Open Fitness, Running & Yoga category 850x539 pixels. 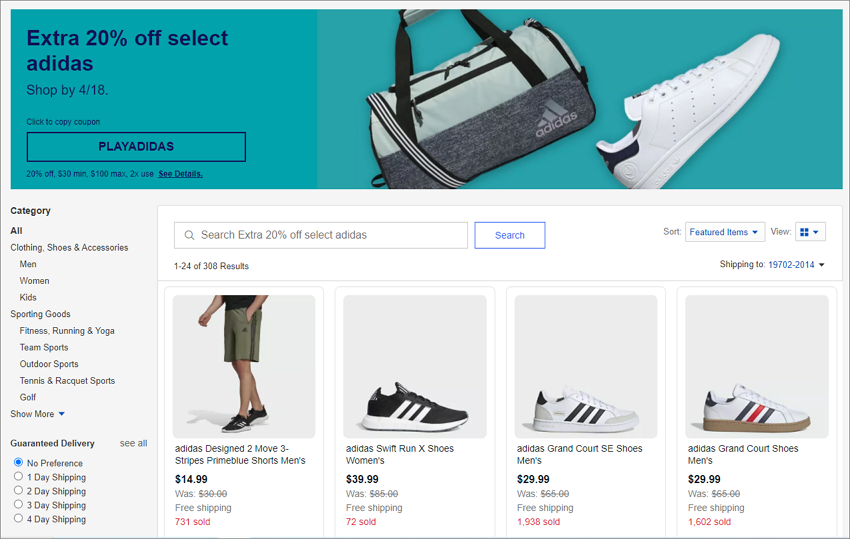point(67,331)
